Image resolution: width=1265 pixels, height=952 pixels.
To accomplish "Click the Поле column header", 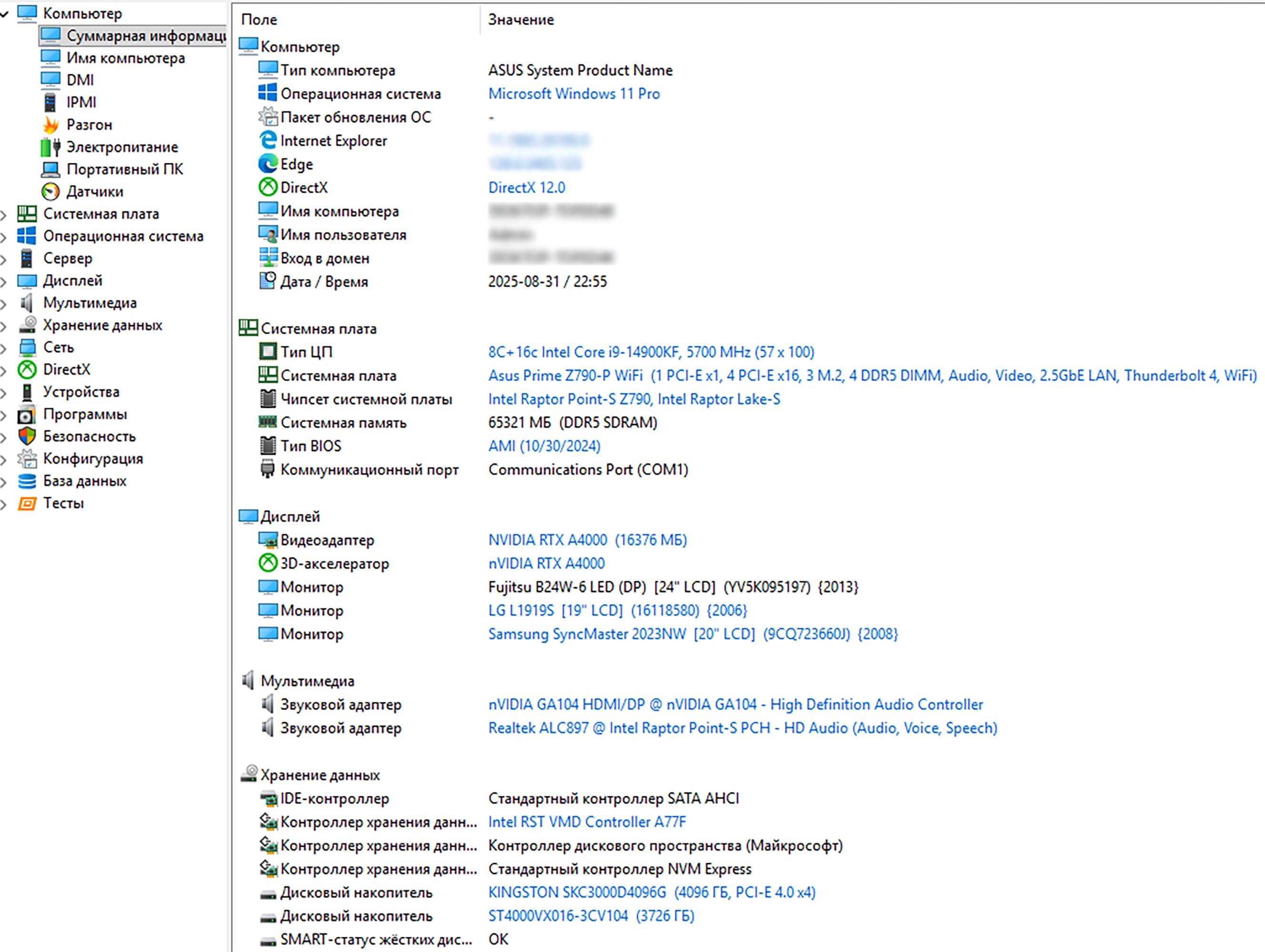I will click(259, 20).
